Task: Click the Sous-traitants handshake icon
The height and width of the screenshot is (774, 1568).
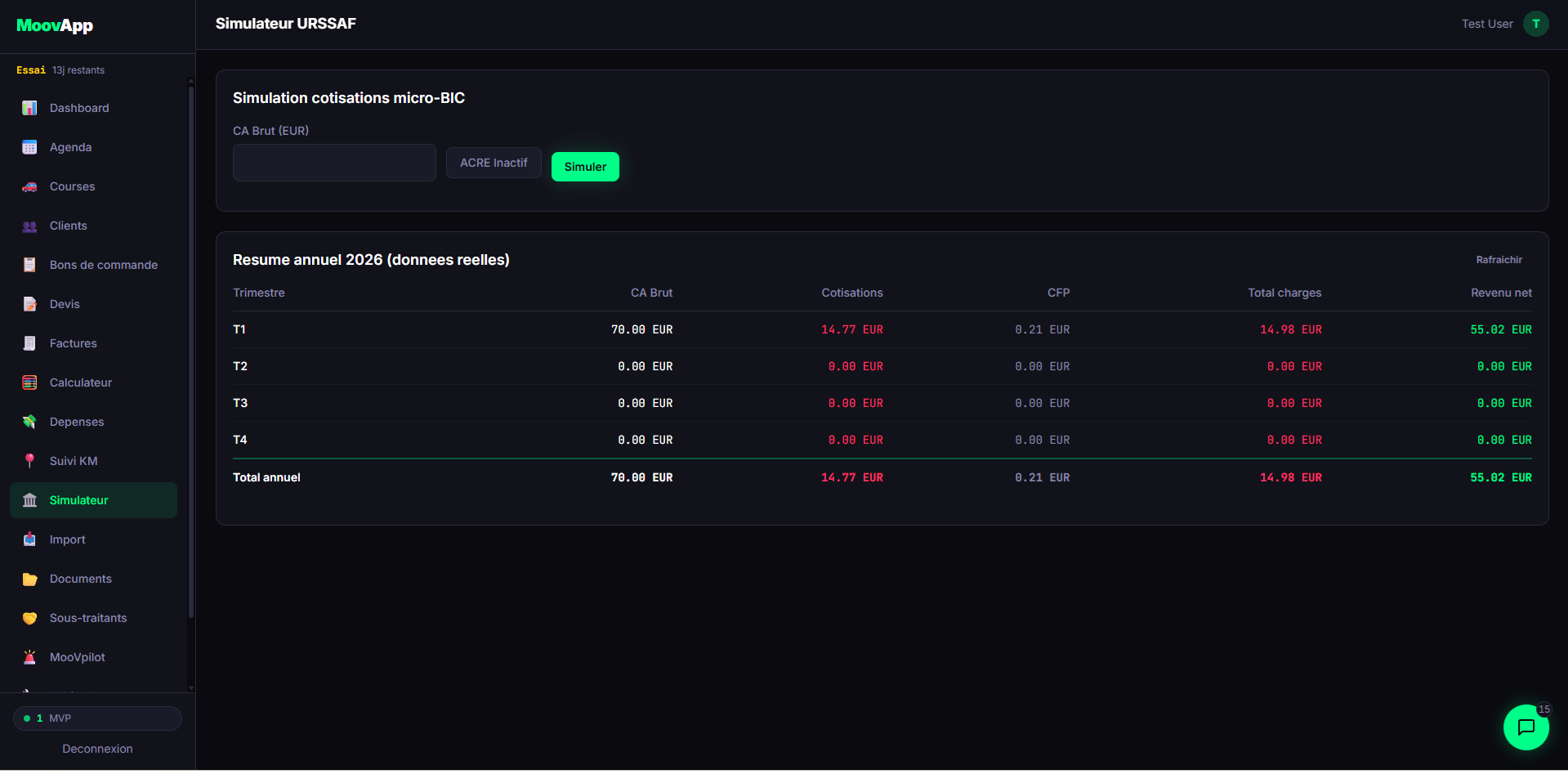Action: pos(29,618)
